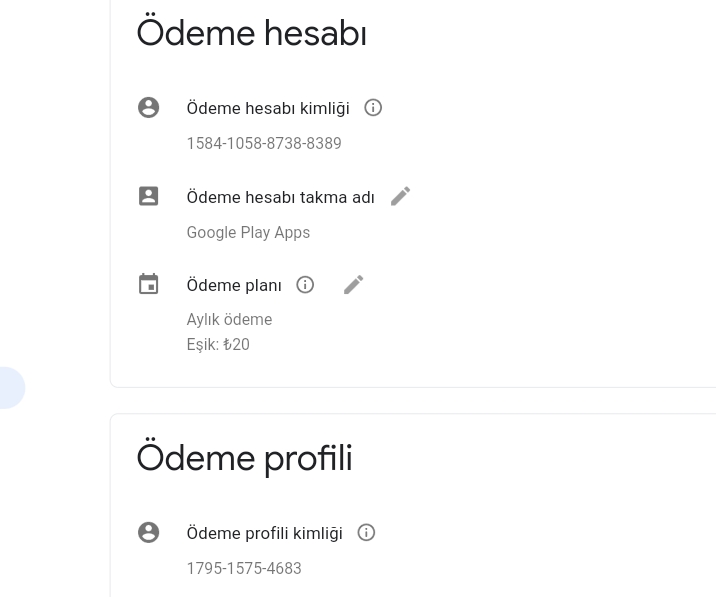The width and height of the screenshot is (716, 597).
Task: Click the Eşik ₺20 threshold text
Action: (x=218, y=344)
